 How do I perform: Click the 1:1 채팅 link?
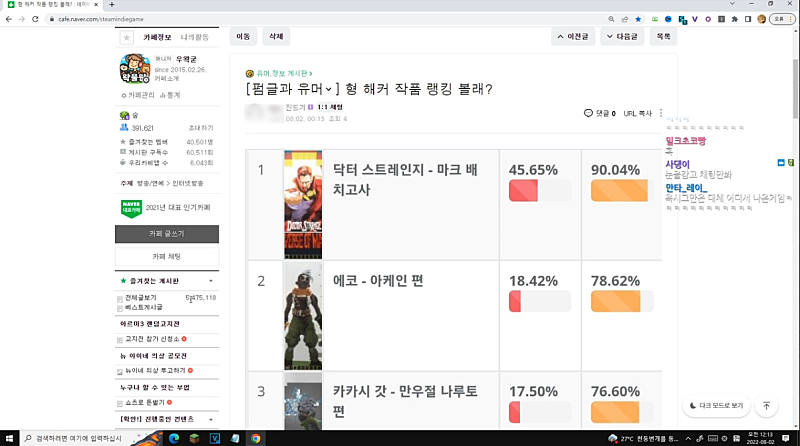click(330, 107)
